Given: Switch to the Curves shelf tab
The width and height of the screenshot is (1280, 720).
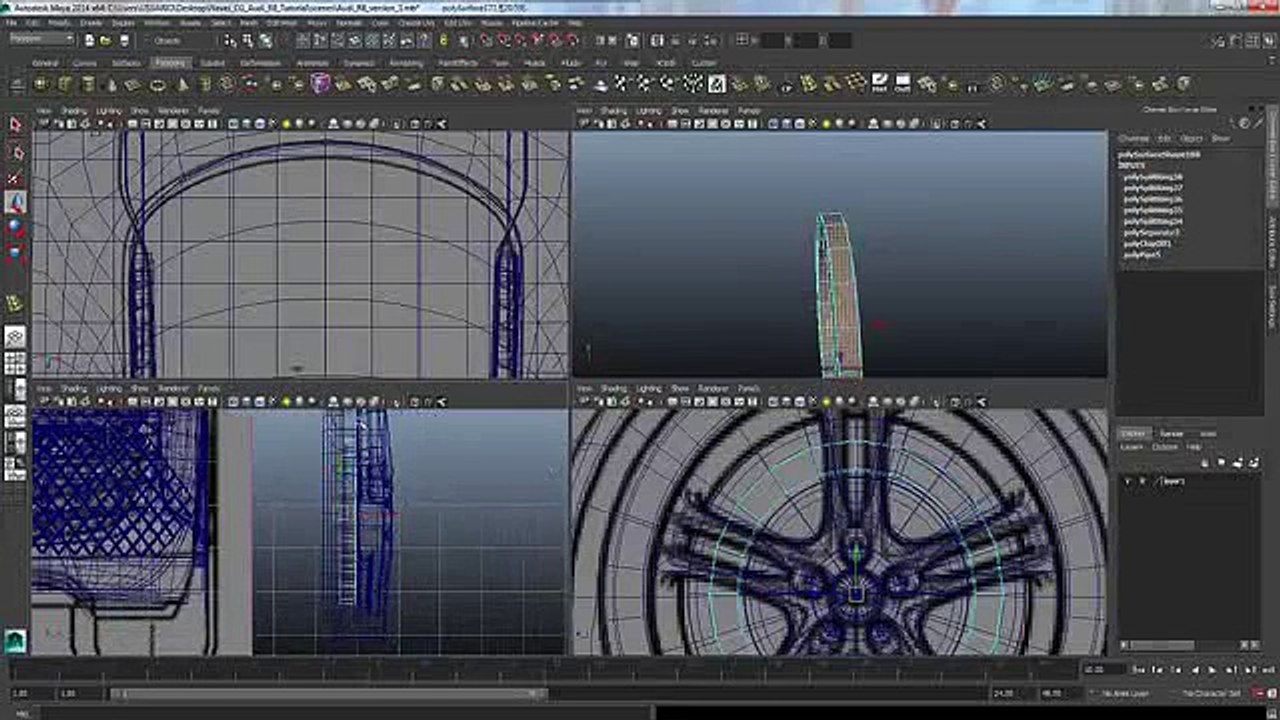Looking at the screenshot, I should [85, 62].
